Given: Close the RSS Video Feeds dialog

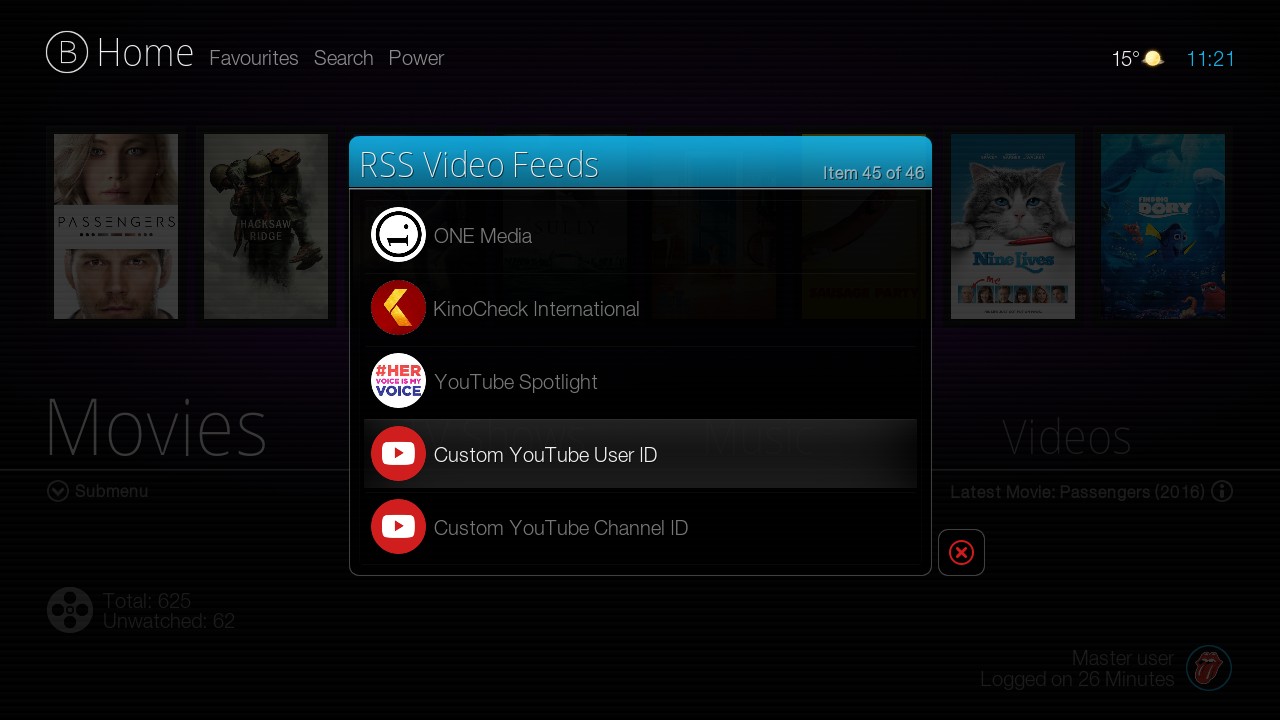Looking at the screenshot, I should pos(961,553).
